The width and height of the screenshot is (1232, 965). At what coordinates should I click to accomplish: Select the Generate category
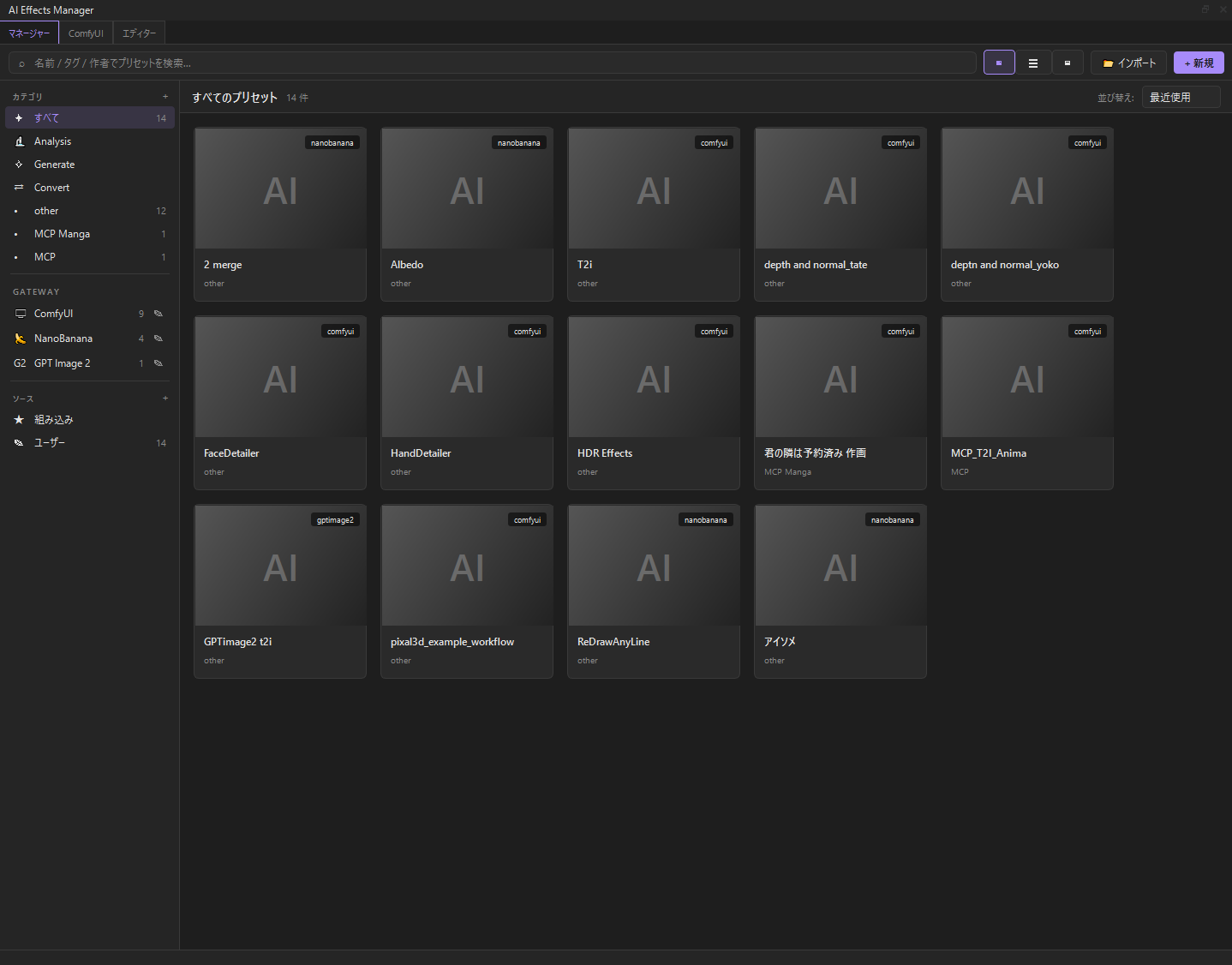click(x=90, y=164)
